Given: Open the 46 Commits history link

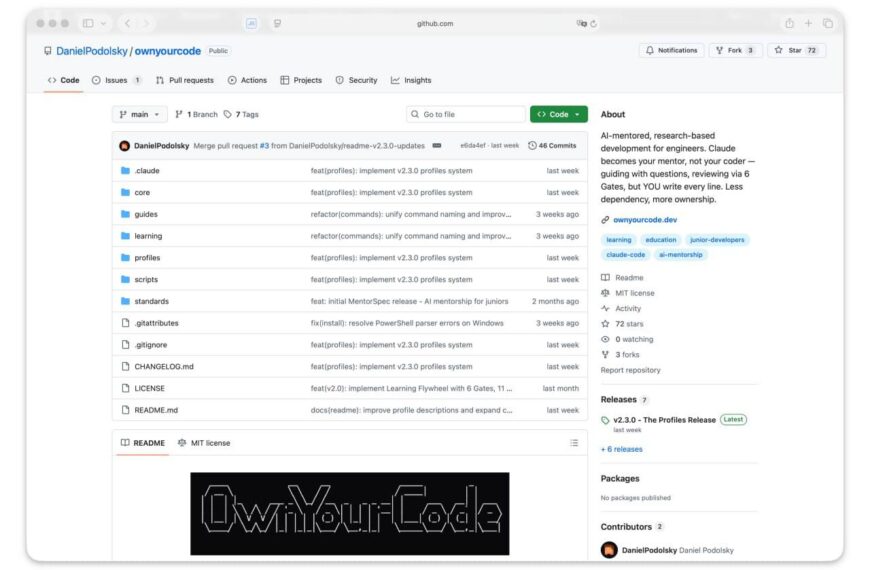Looking at the screenshot, I should [552, 146].
